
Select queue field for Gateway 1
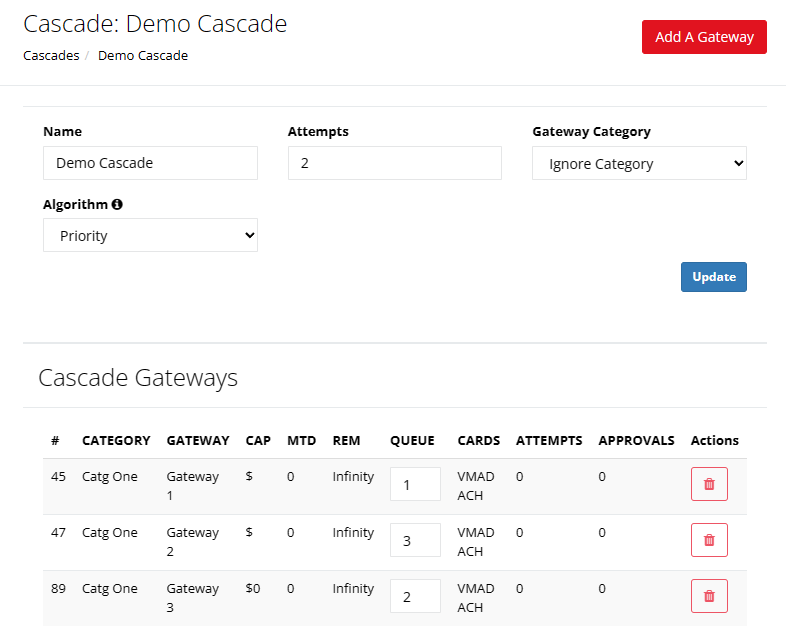coord(415,484)
